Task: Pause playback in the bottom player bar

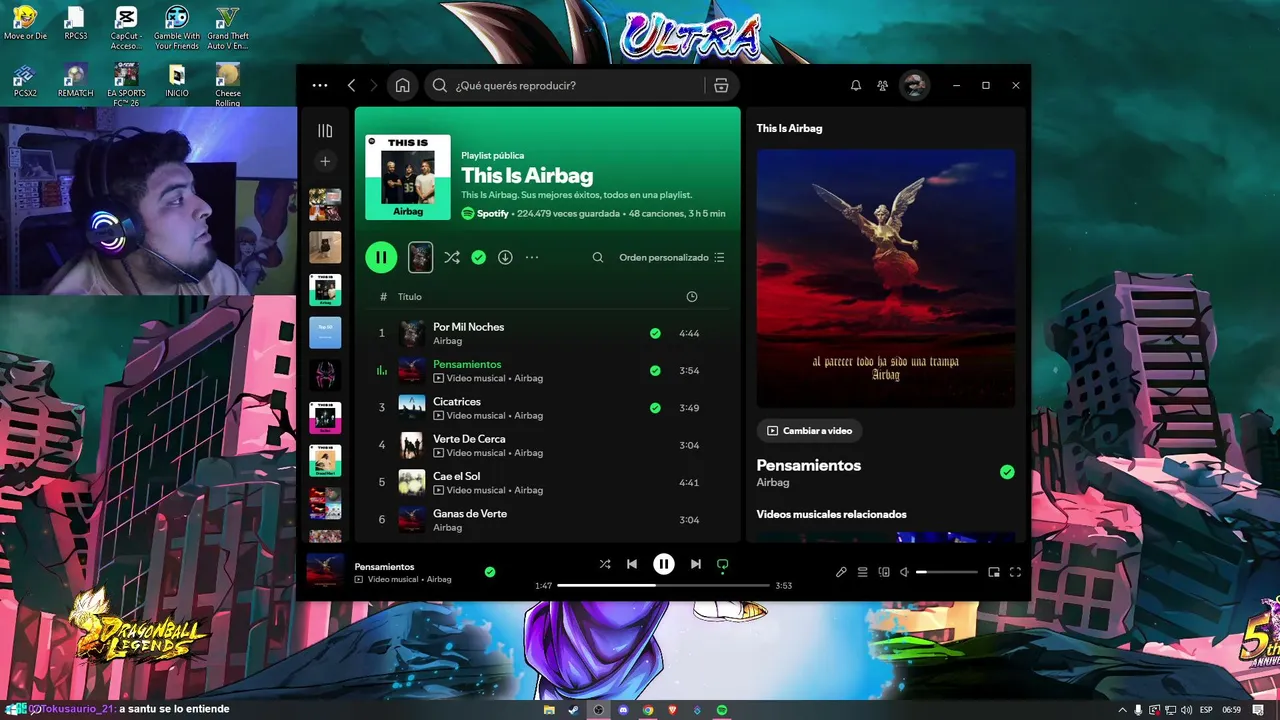Action: click(664, 564)
